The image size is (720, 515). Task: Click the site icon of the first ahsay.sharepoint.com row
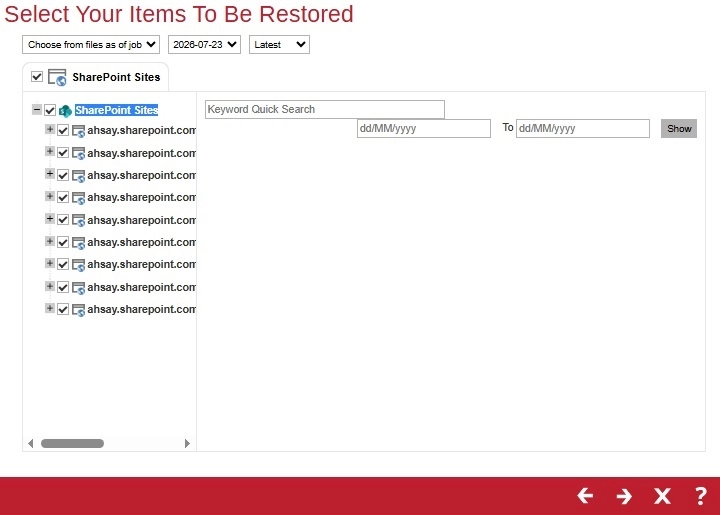79,131
